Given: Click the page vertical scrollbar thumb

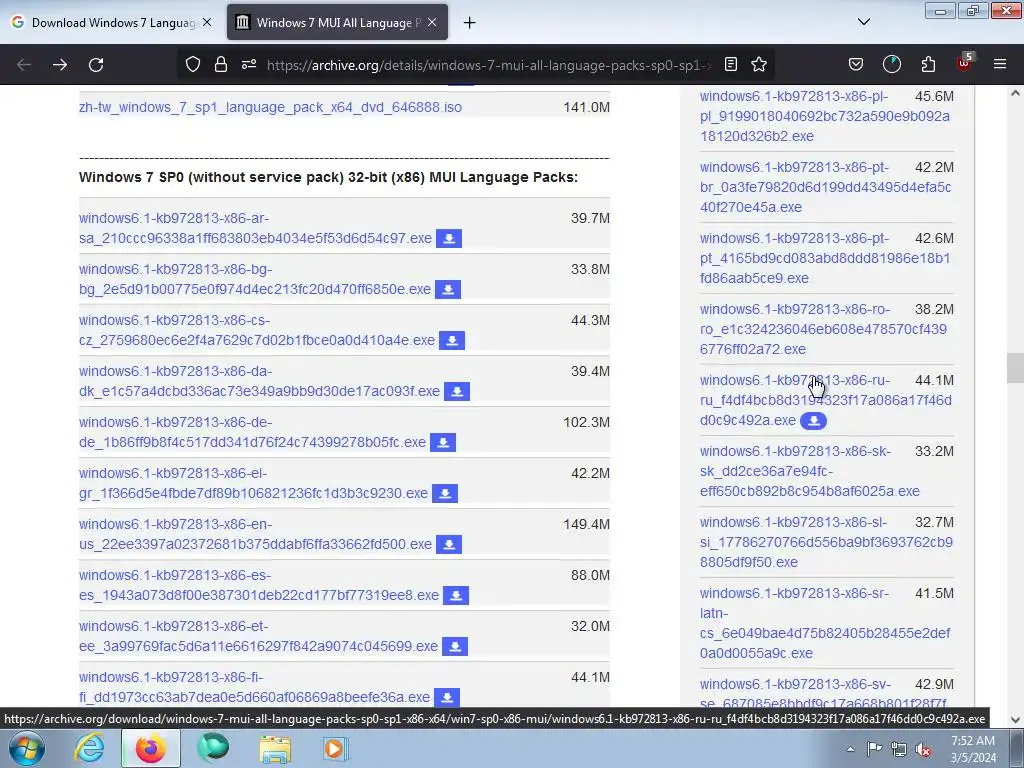Looking at the screenshot, I should click(1015, 368).
